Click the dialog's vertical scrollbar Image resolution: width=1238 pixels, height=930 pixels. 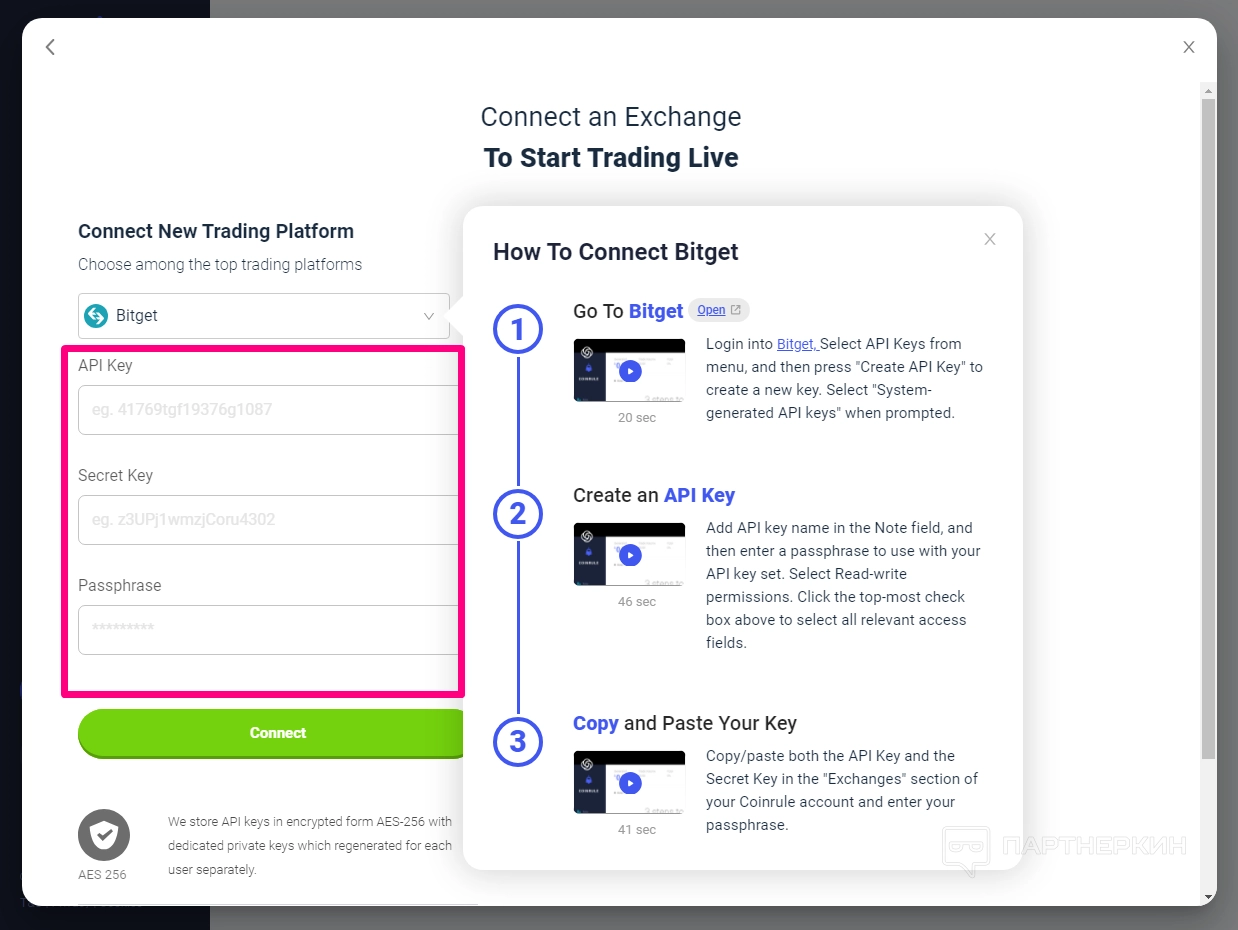[x=1208, y=430]
